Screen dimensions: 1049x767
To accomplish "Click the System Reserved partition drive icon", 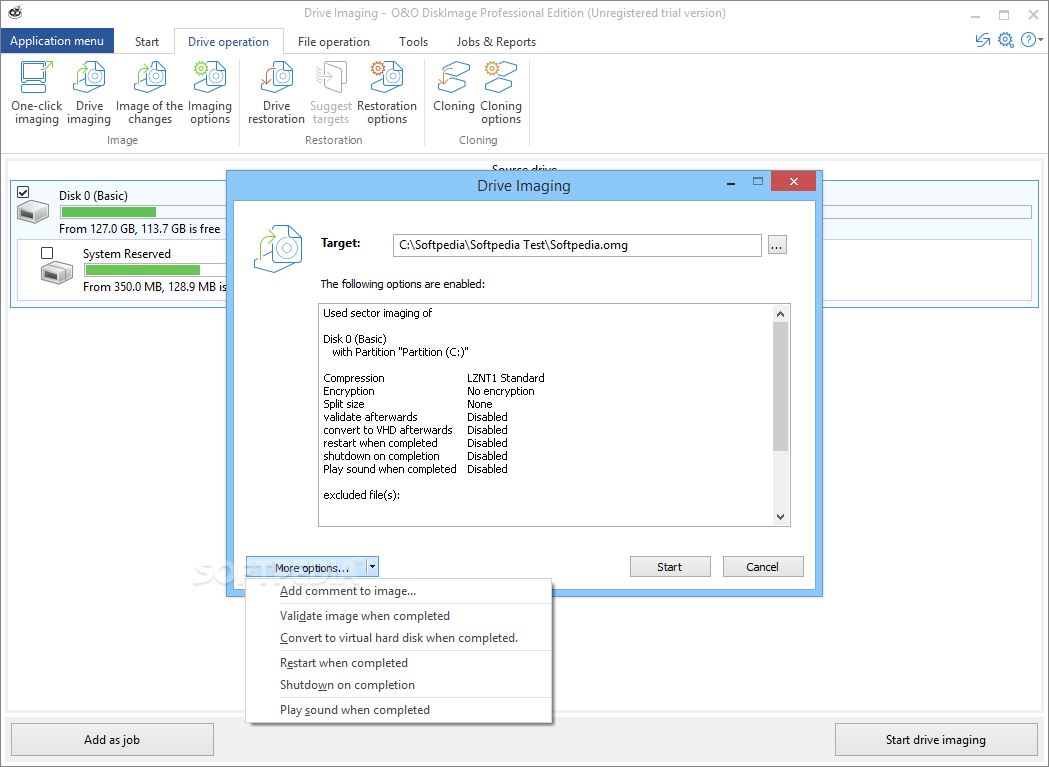I will [x=57, y=272].
